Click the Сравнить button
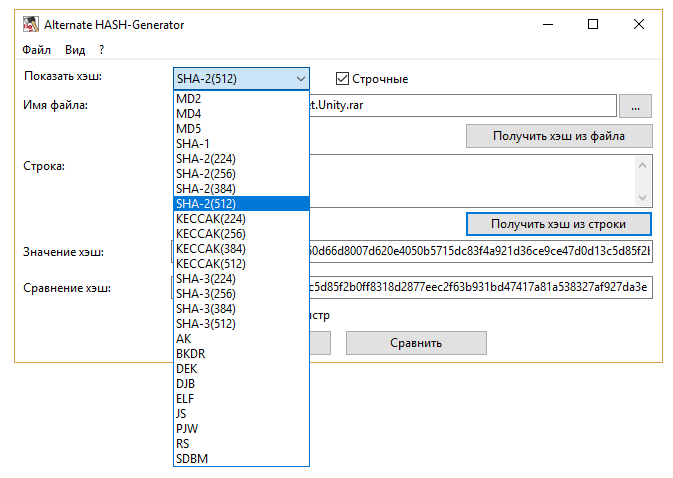The height and width of the screenshot is (478, 673). click(x=416, y=343)
